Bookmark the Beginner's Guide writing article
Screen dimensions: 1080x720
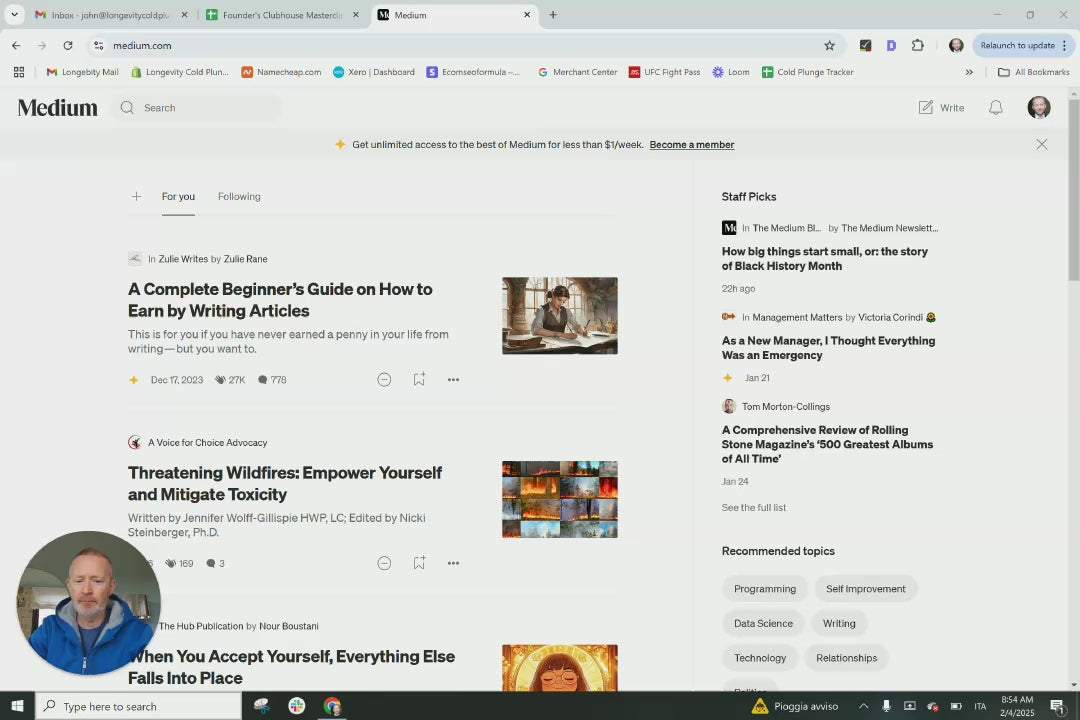[419, 380]
